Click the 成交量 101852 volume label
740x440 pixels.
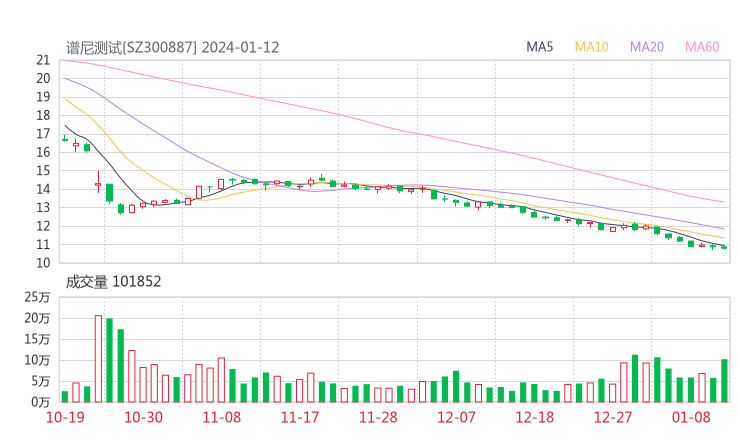113,282
